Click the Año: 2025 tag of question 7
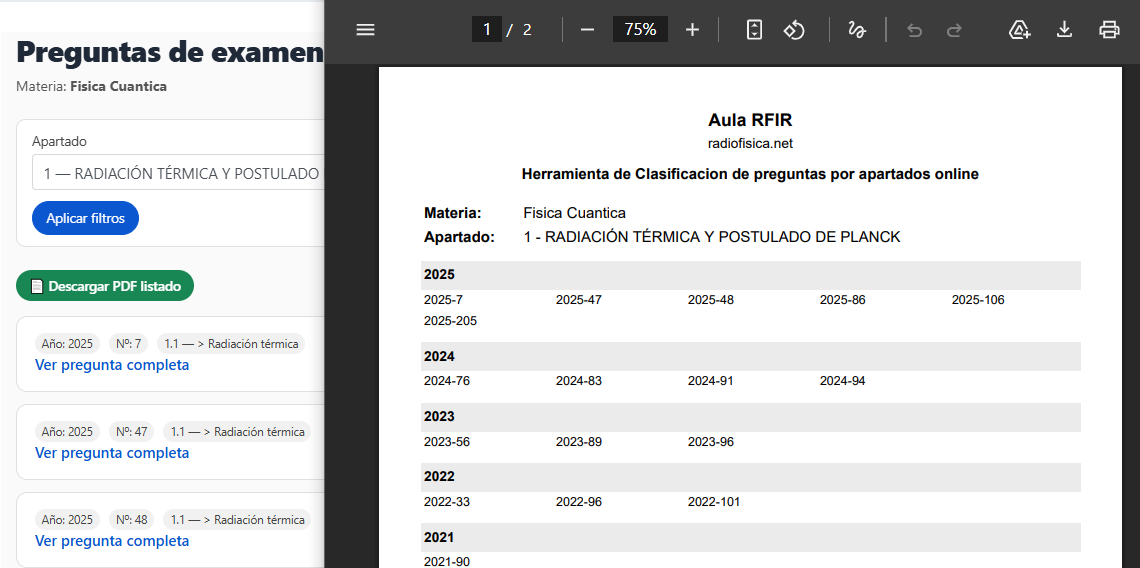This screenshot has height=568, width=1140. [x=67, y=344]
